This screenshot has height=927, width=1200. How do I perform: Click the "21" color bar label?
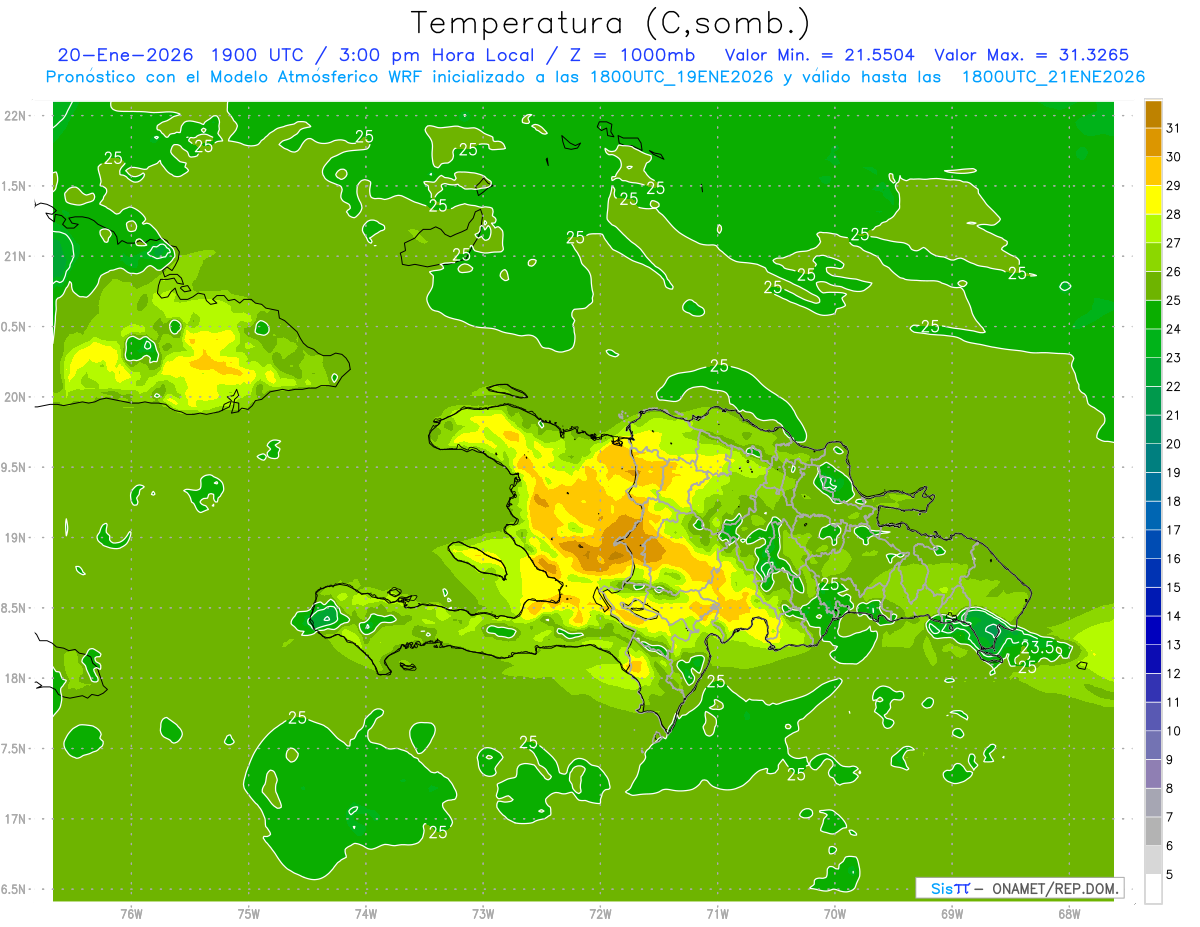1173,415
